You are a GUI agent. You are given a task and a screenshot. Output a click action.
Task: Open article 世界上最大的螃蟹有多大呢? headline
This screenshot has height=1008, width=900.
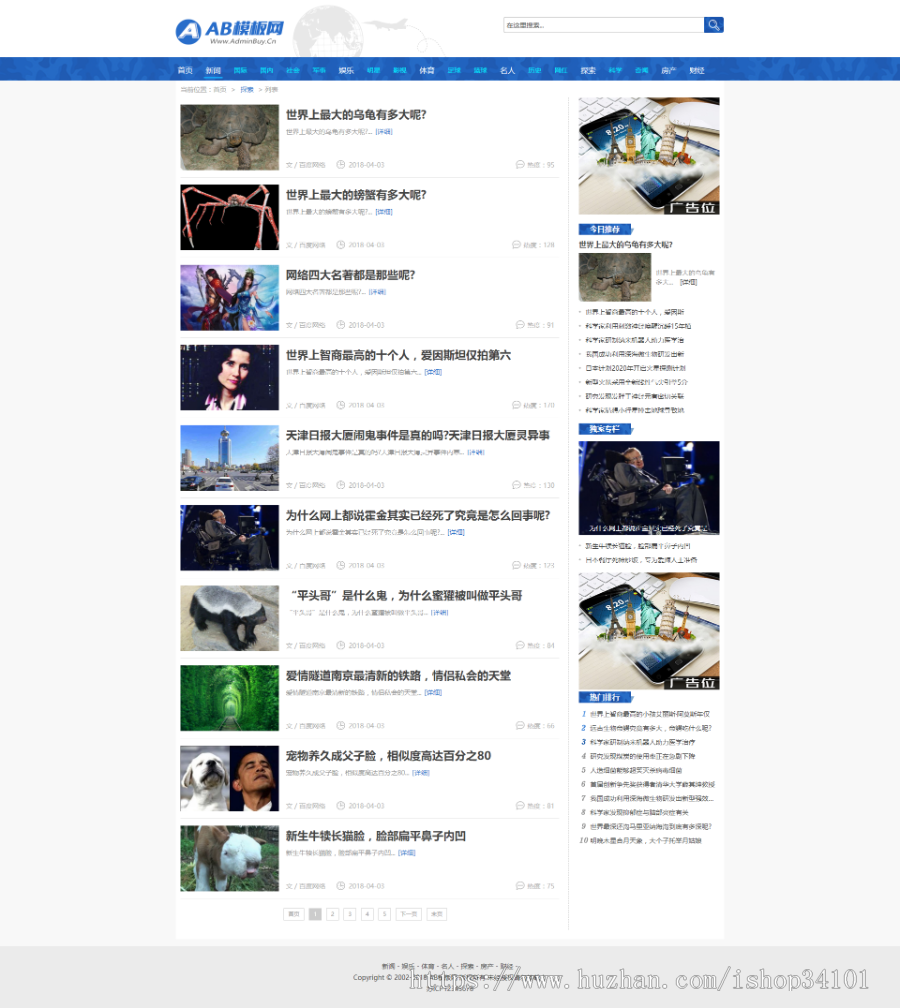click(356, 195)
